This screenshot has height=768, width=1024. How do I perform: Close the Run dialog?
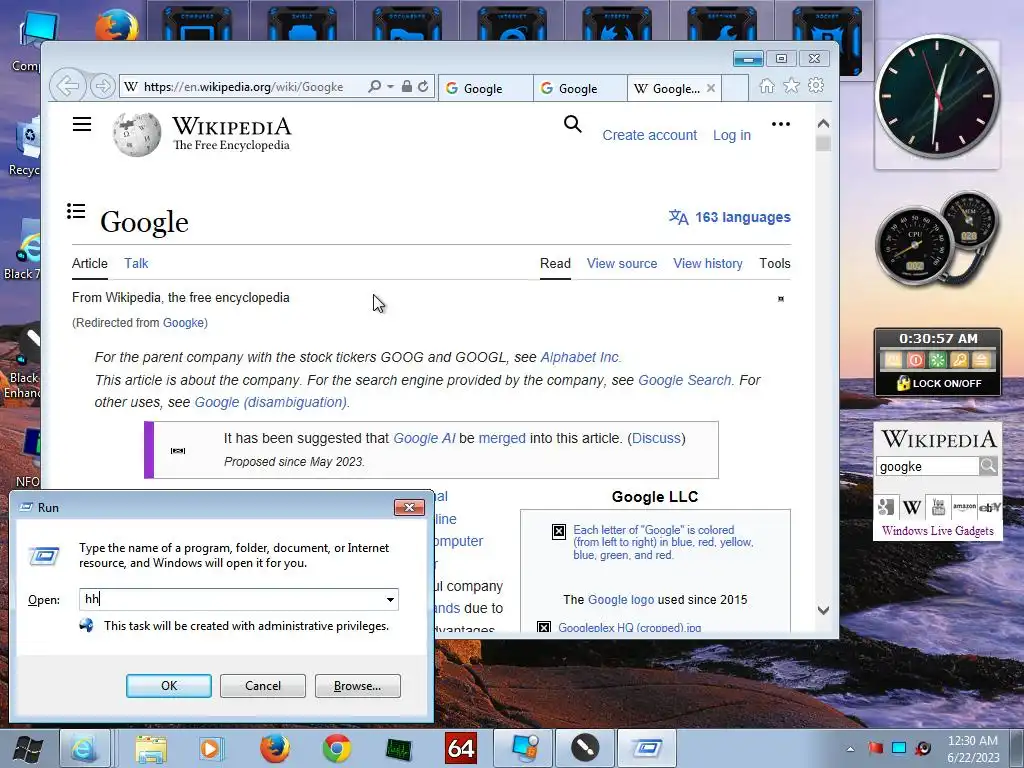409,507
